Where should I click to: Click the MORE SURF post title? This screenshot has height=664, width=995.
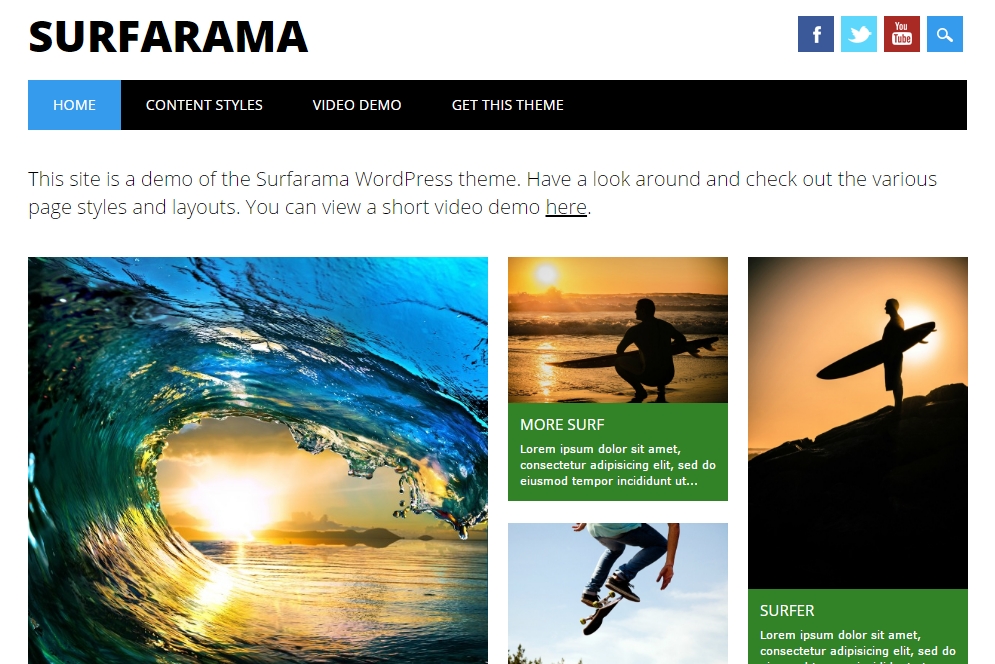click(562, 425)
